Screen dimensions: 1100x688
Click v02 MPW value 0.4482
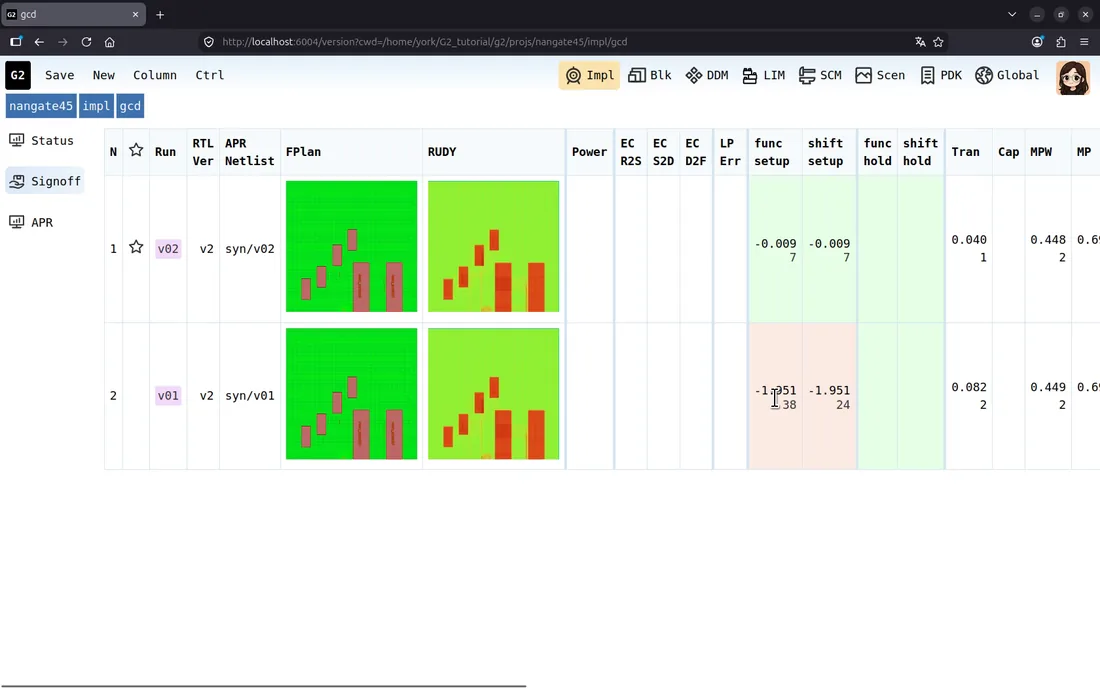point(1048,248)
